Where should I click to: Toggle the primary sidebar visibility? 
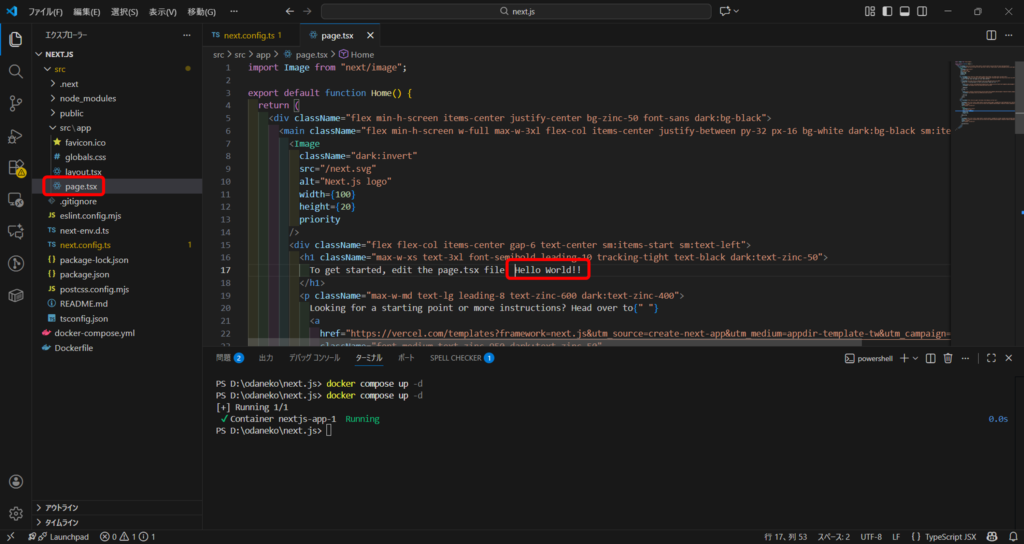click(885, 11)
